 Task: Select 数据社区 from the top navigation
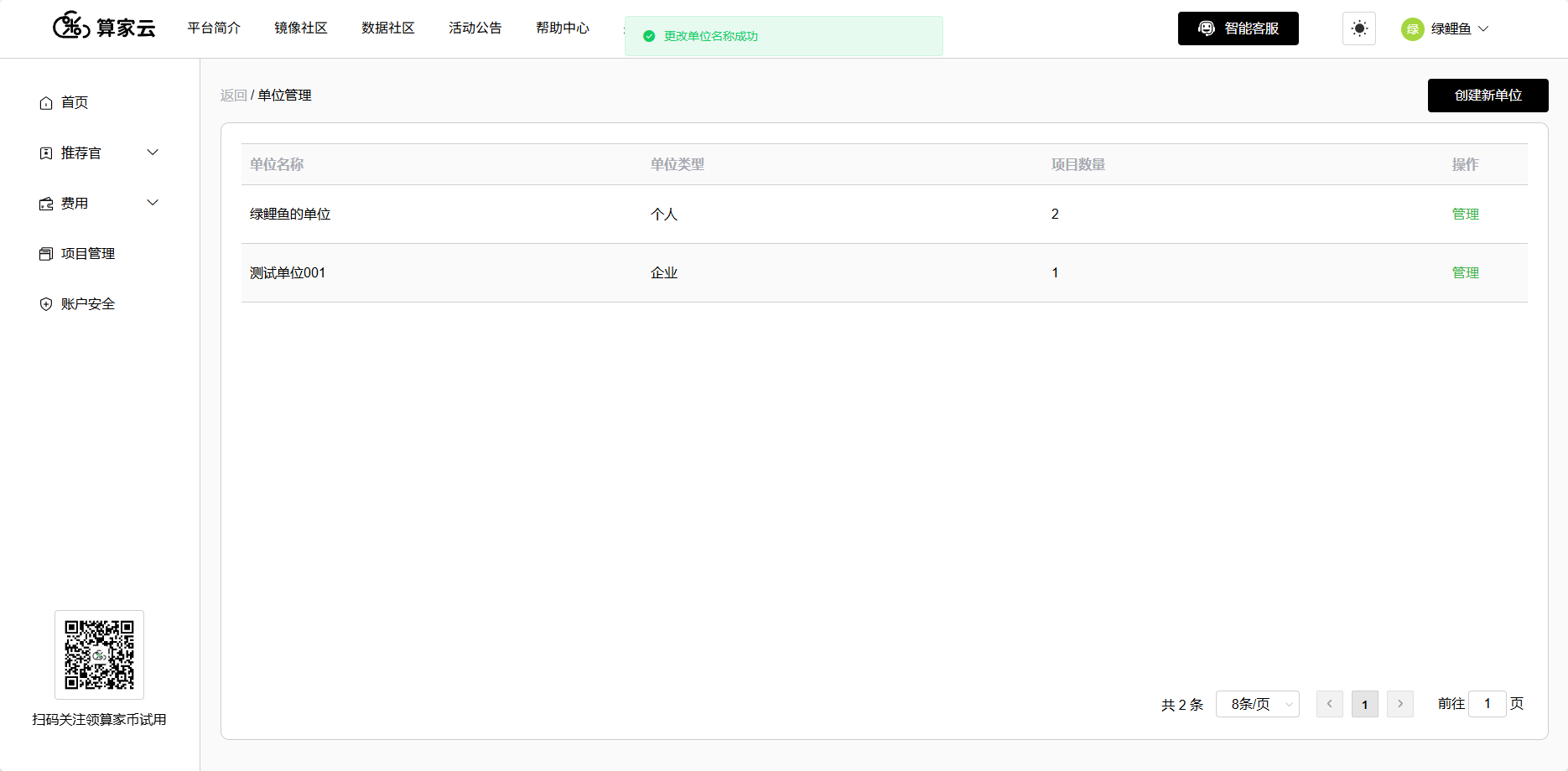click(x=388, y=28)
